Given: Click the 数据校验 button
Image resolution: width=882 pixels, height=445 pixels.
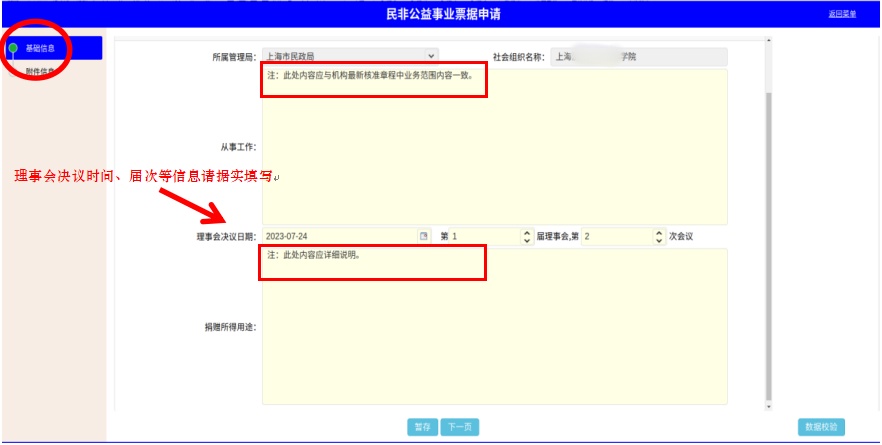Looking at the screenshot, I should [821, 427].
